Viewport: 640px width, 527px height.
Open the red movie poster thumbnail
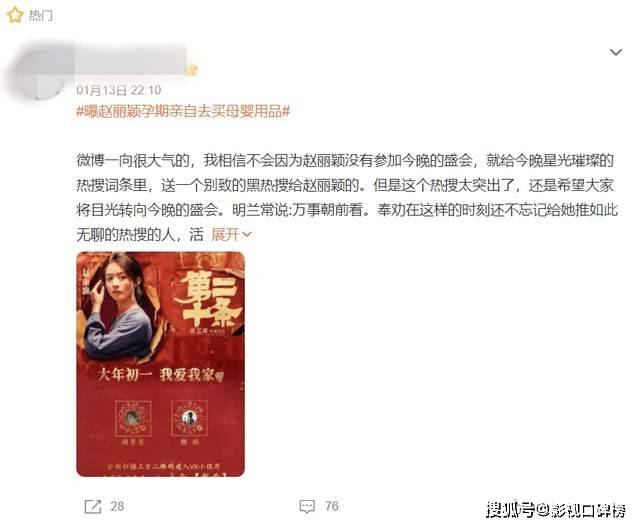tap(160, 364)
